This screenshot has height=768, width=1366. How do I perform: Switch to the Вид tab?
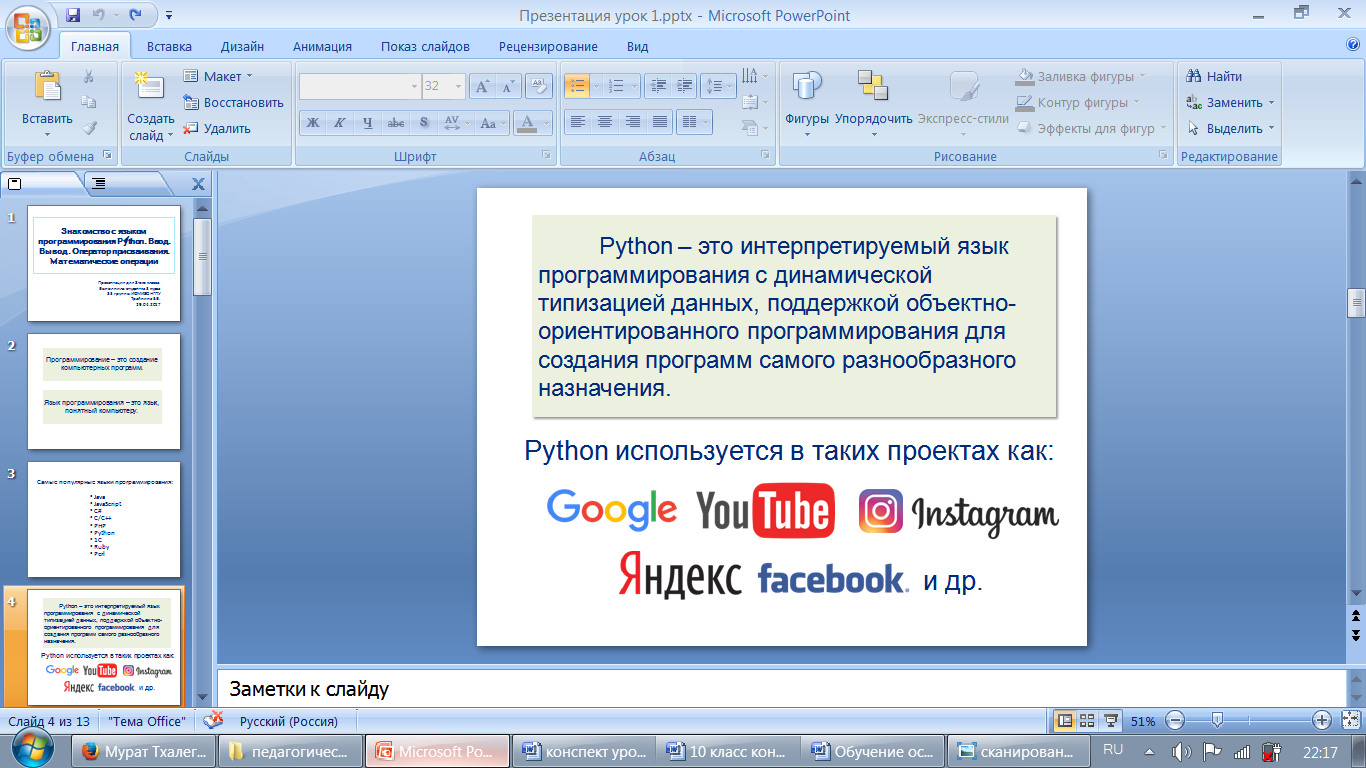coord(638,46)
